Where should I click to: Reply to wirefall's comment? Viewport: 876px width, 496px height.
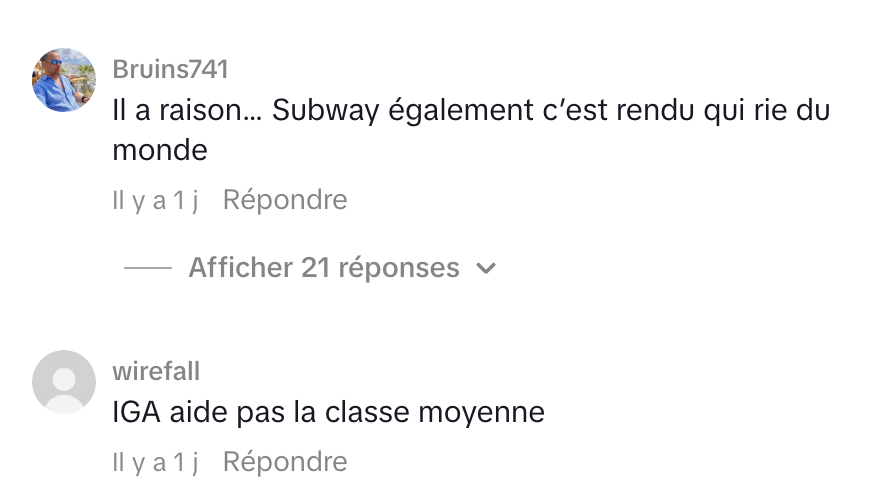click(285, 462)
